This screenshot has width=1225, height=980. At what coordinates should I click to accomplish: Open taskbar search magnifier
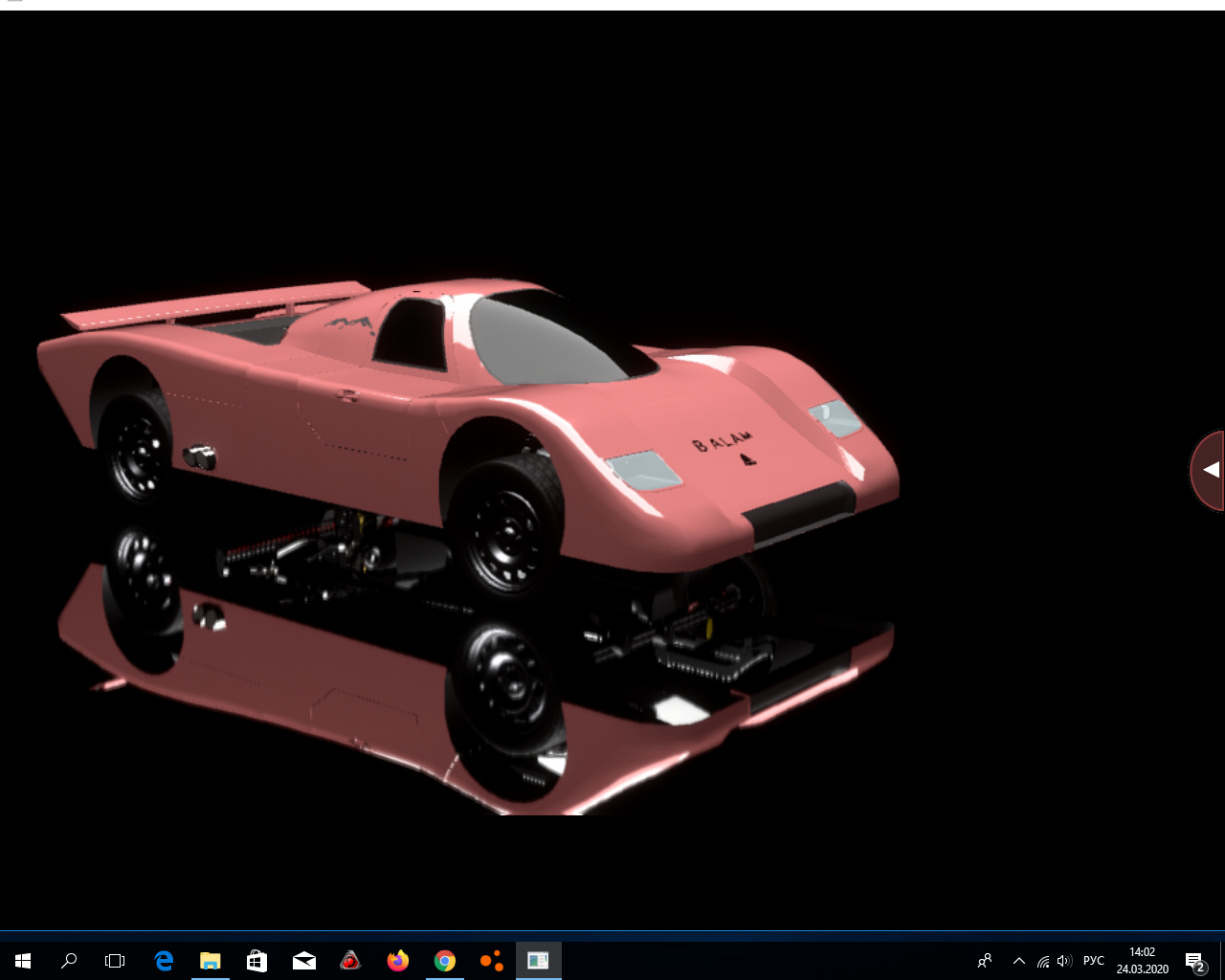pos(69,960)
